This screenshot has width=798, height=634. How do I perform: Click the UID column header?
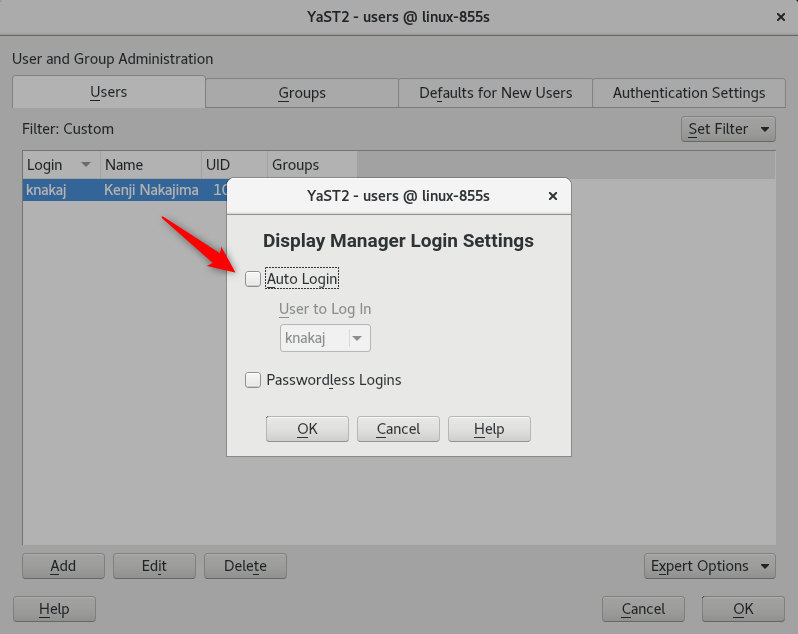234,165
